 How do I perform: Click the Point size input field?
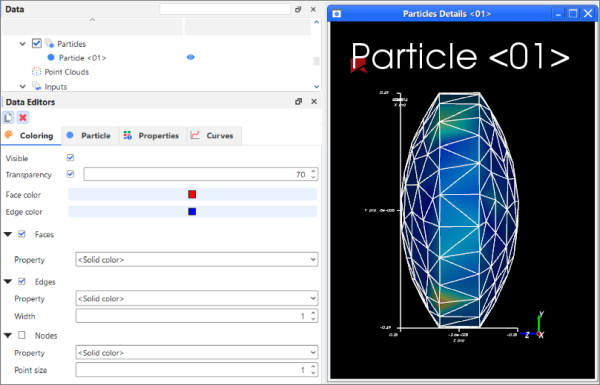197,370
